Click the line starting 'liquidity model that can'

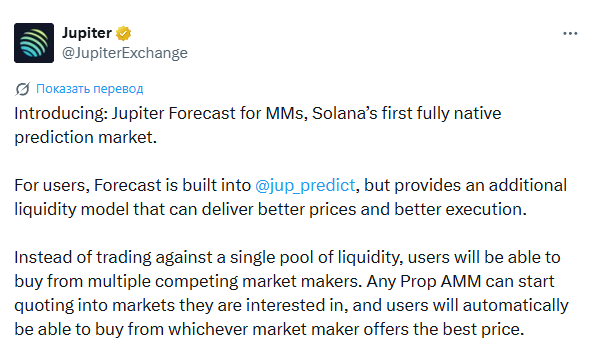point(270,209)
